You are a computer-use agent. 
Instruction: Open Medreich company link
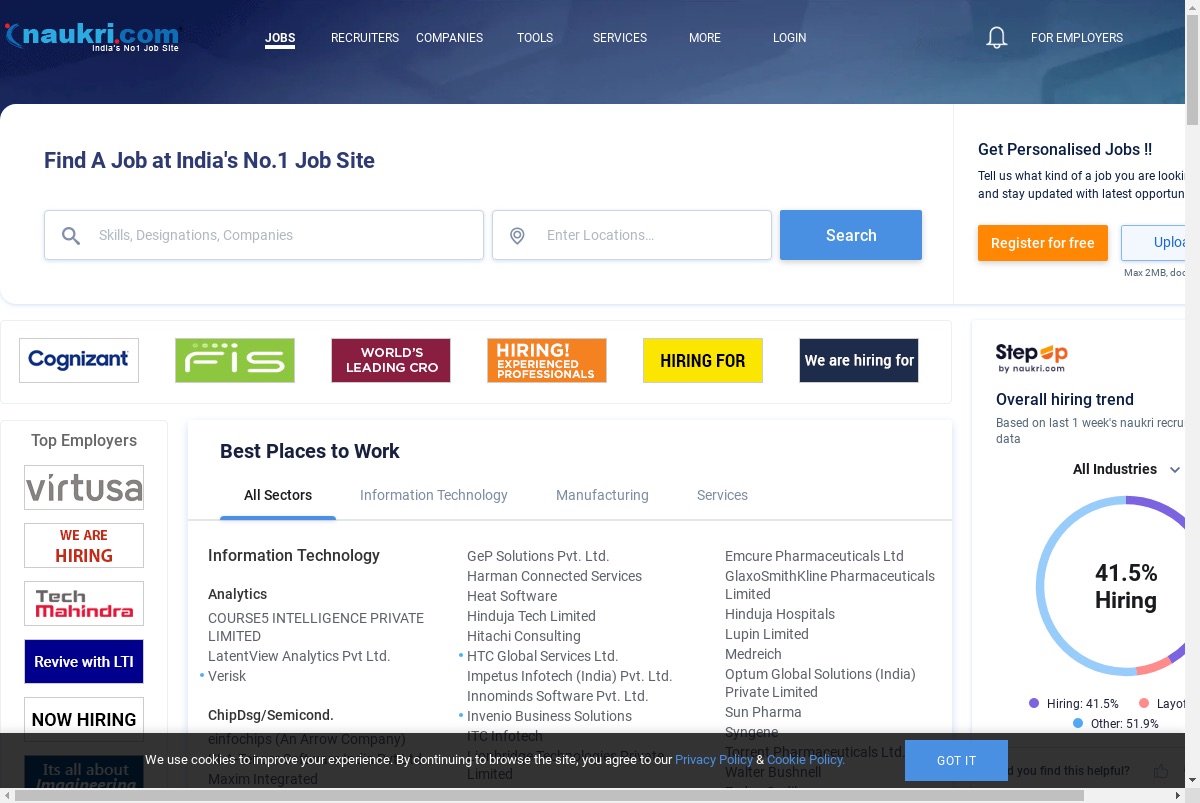click(x=754, y=654)
